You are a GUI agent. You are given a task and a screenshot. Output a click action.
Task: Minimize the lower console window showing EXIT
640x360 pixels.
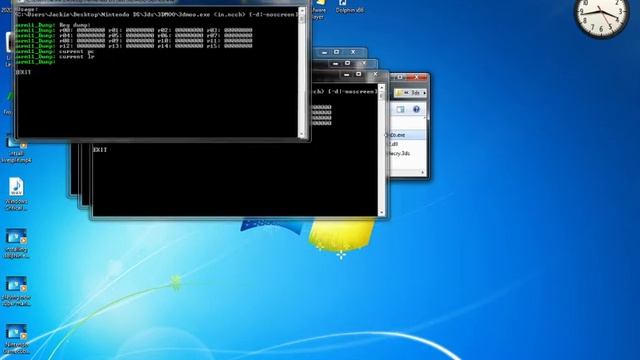coord(347,74)
